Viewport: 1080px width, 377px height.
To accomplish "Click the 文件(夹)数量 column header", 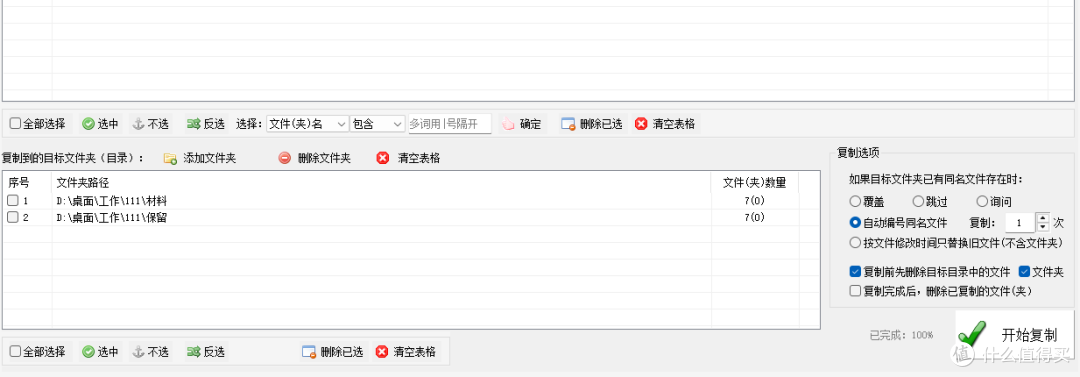I will [754, 183].
